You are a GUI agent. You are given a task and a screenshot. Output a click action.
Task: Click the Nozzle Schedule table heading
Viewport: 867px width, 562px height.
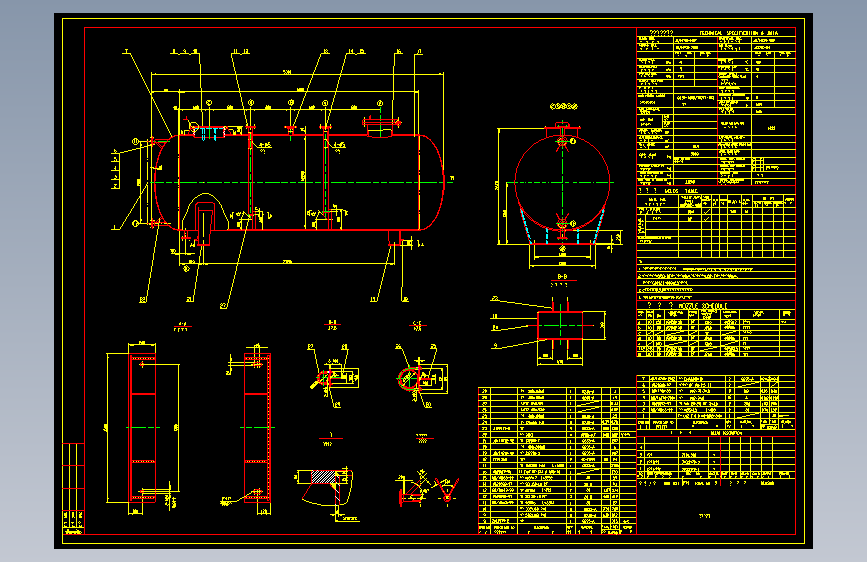click(x=703, y=305)
